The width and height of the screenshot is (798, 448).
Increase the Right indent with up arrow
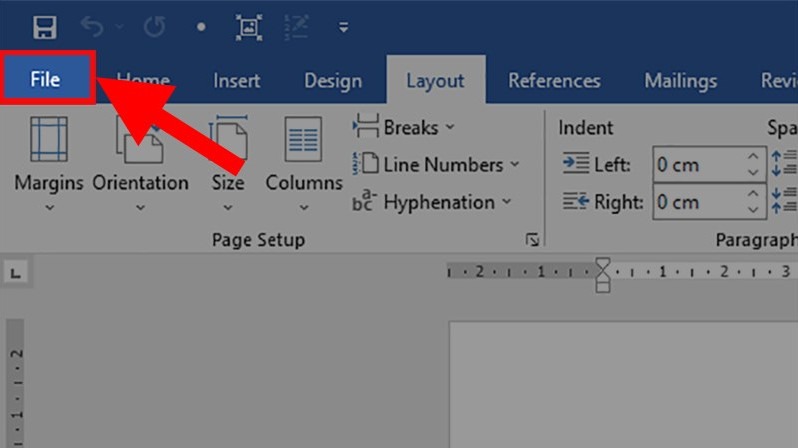tap(753, 193)
